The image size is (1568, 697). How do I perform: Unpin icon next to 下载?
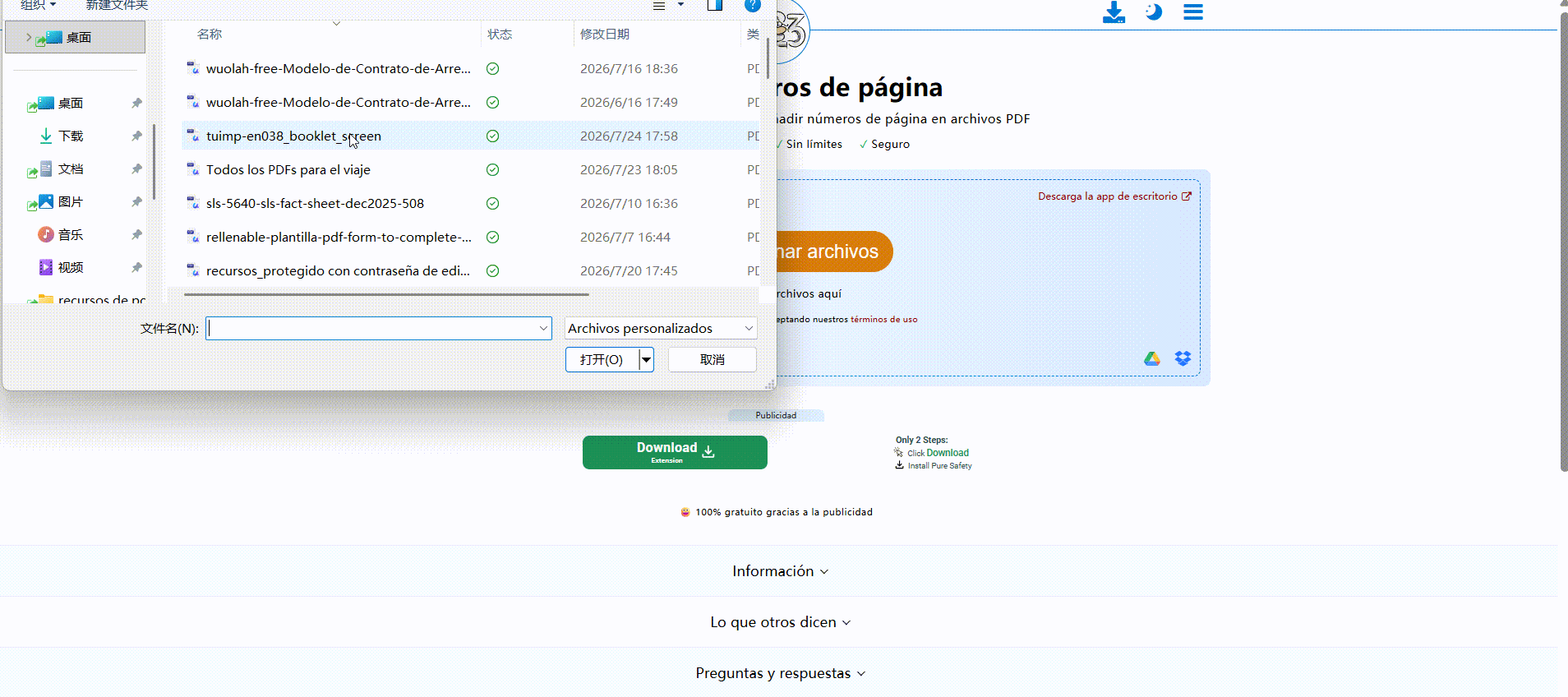click(x=136, y=136)
